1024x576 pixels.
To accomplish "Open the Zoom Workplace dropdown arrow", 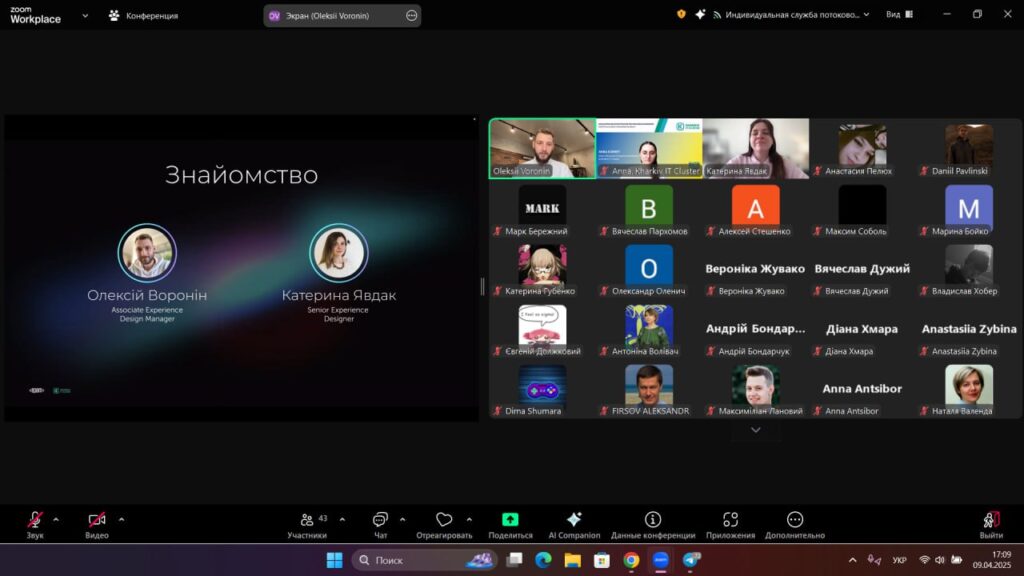I will click(x=85, y=16).
